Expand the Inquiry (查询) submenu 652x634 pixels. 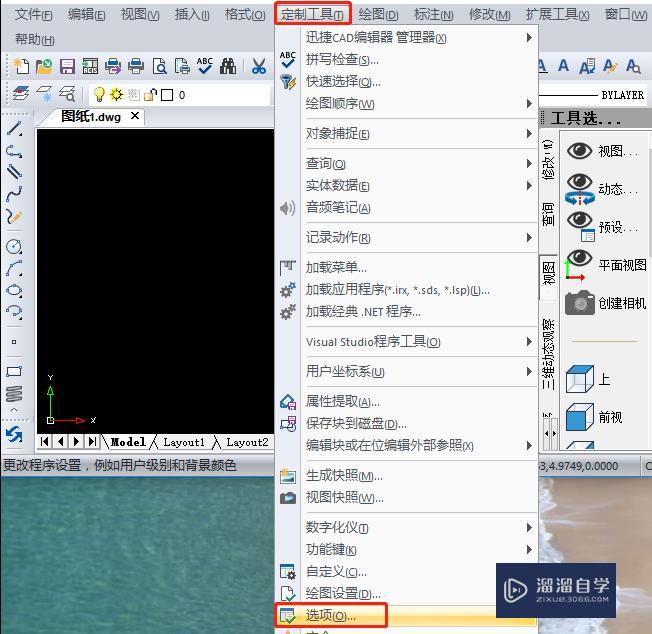(x=419, y=163)
